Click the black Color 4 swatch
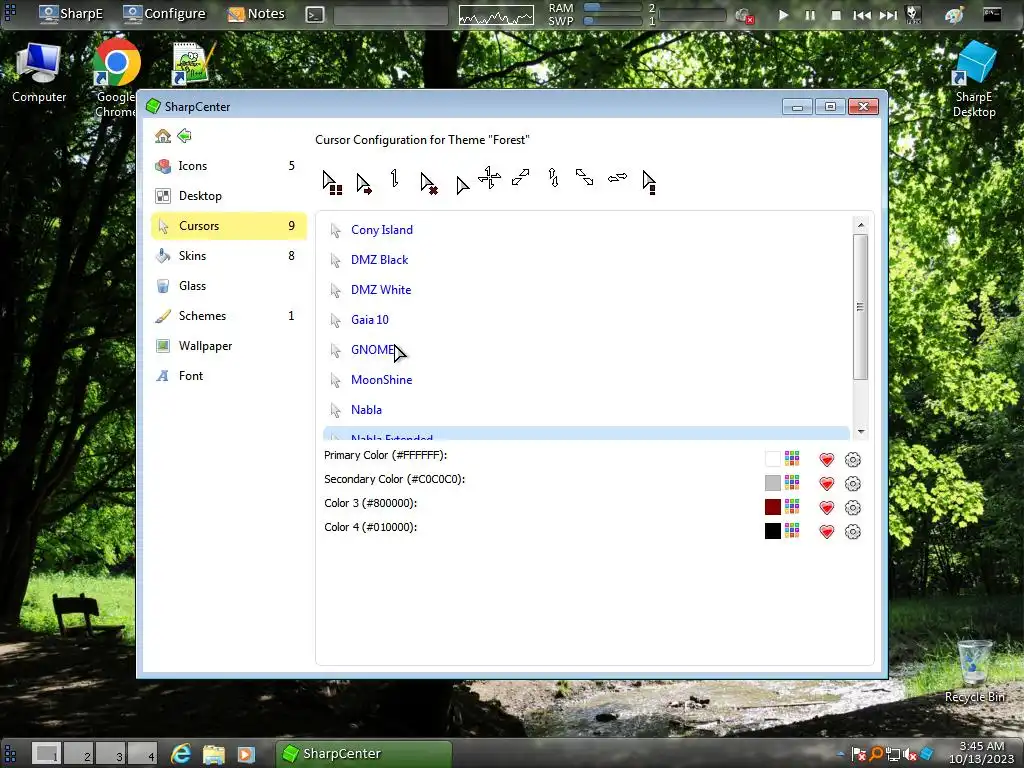1024x768 pixels. click(x=773, y=531)
